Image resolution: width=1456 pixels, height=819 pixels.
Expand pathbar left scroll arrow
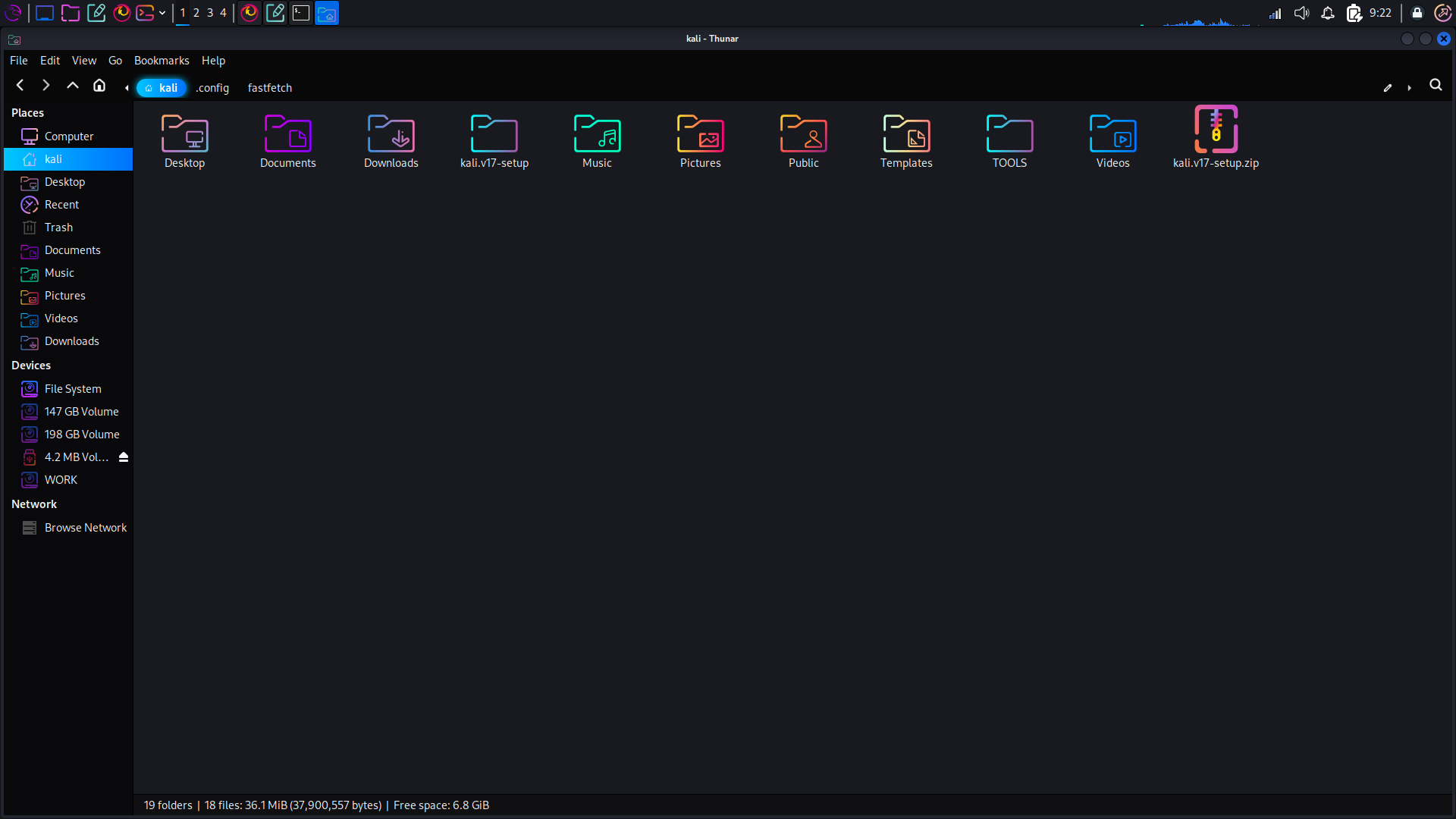point(127,88)
